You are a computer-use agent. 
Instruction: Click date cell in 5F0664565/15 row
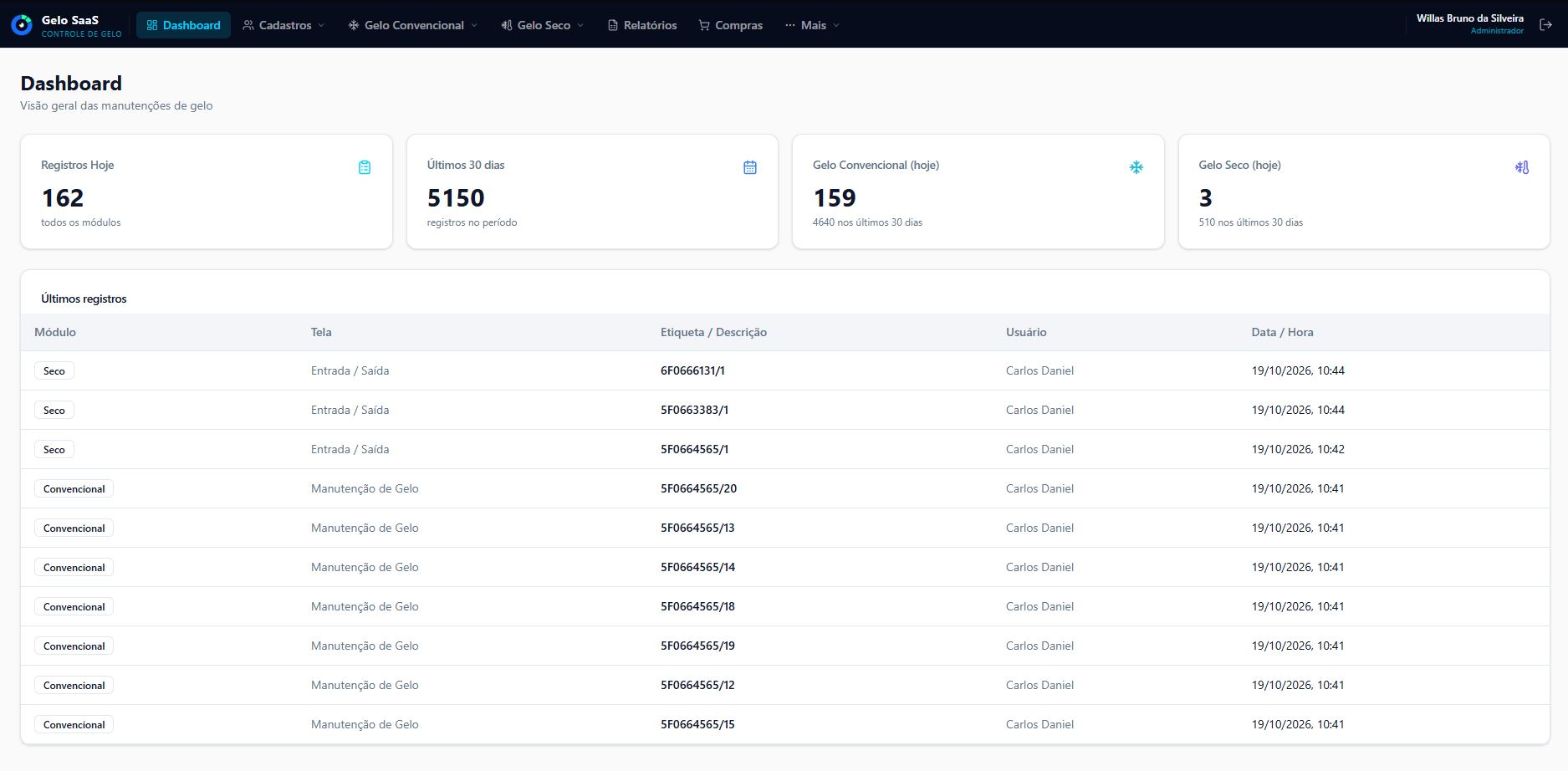[x=1298, y=724]
